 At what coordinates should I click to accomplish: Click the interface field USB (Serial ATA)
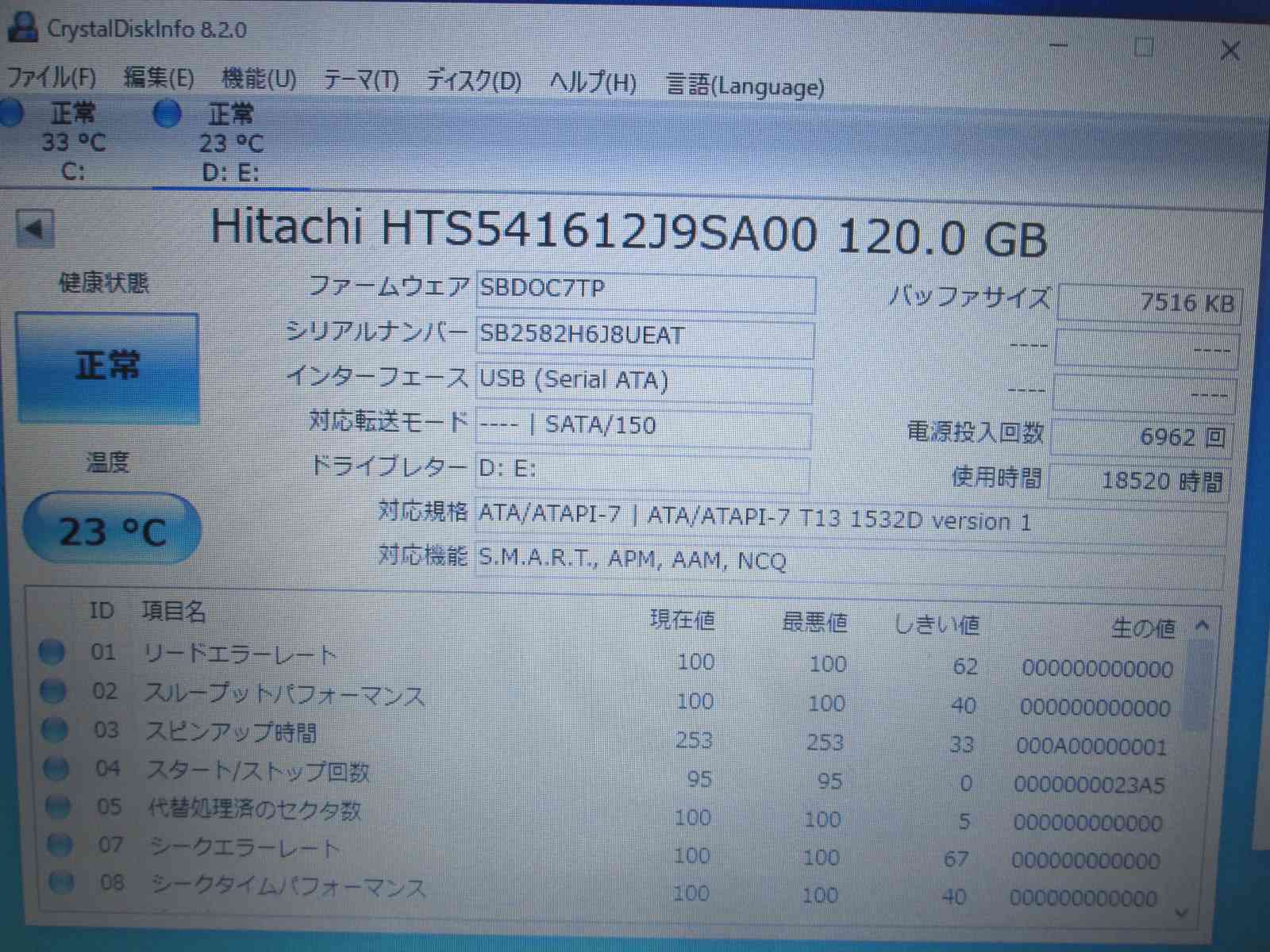(645, 382)
